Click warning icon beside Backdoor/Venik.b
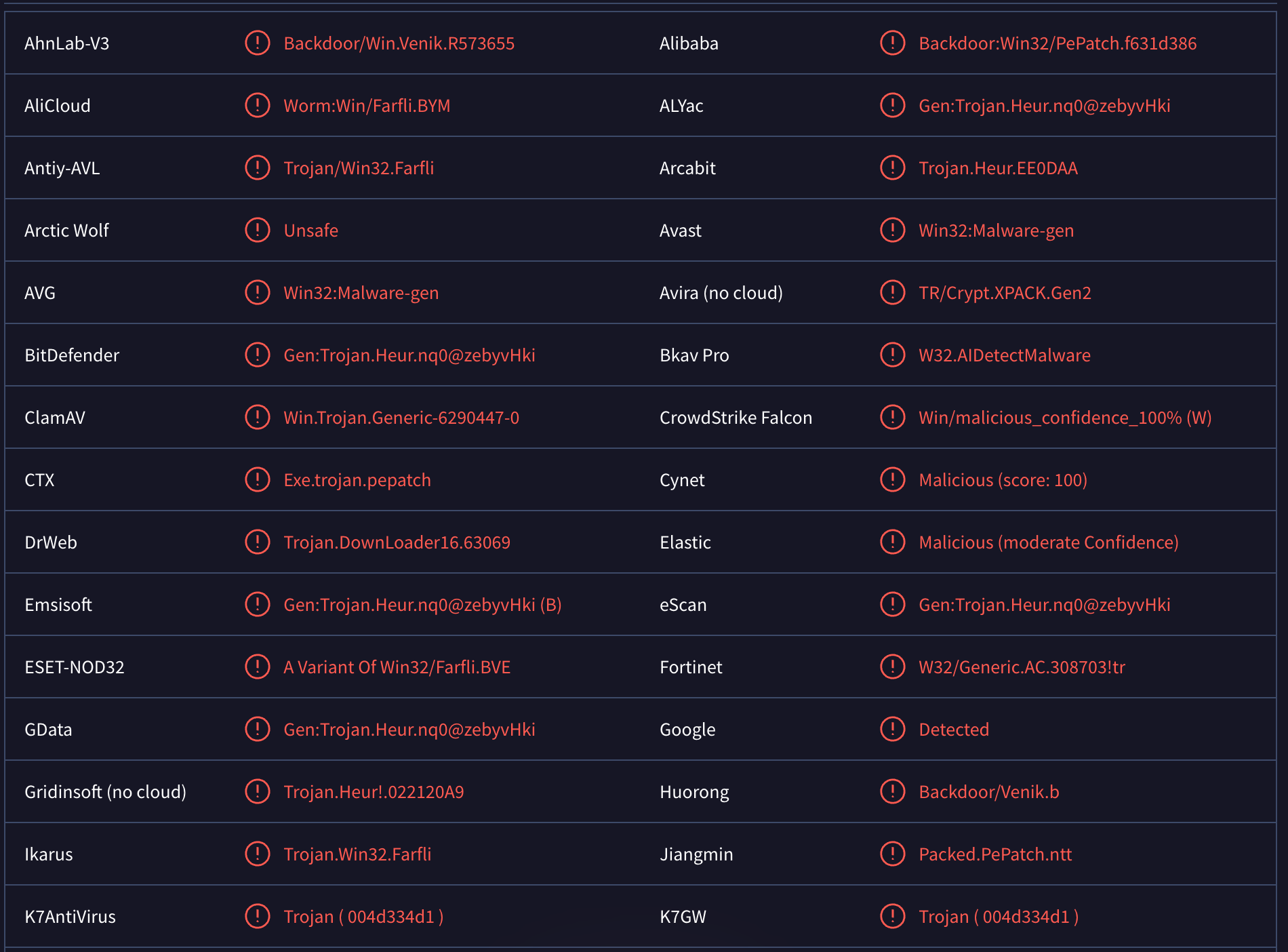 [x=892, y=791]
